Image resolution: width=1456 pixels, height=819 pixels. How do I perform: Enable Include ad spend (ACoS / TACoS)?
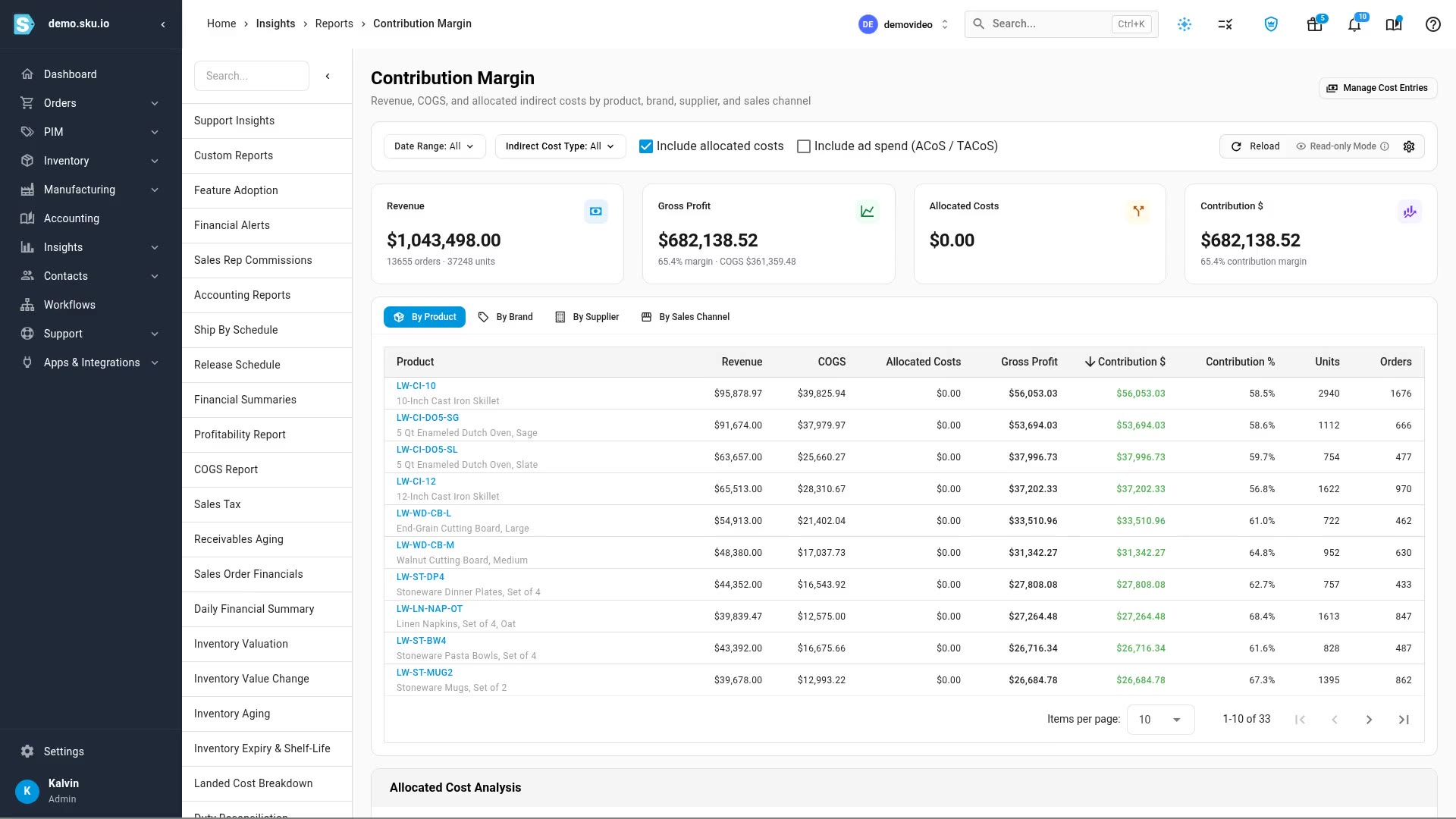click(804, 146)
